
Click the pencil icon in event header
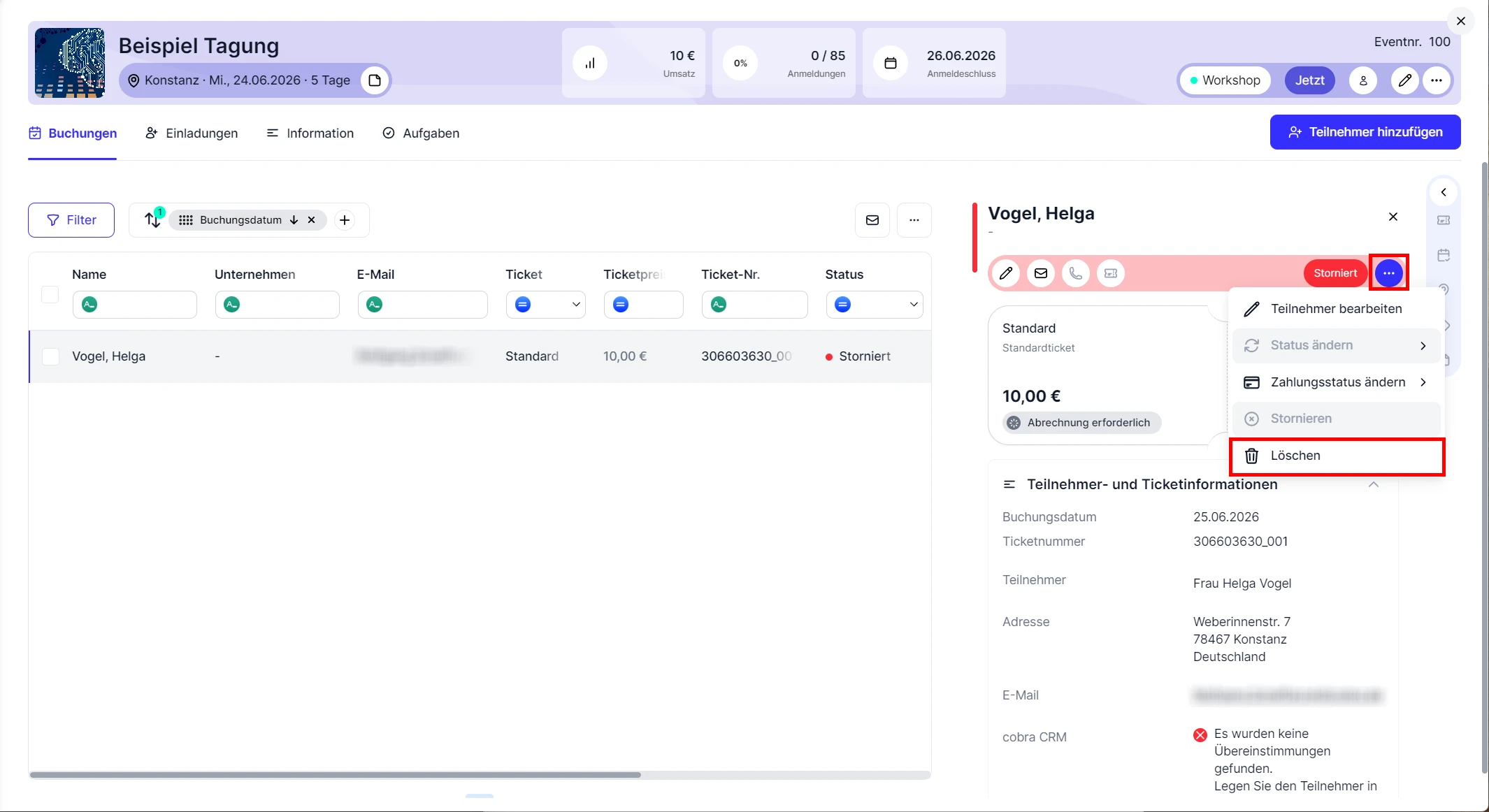(x=1404, y=80)
